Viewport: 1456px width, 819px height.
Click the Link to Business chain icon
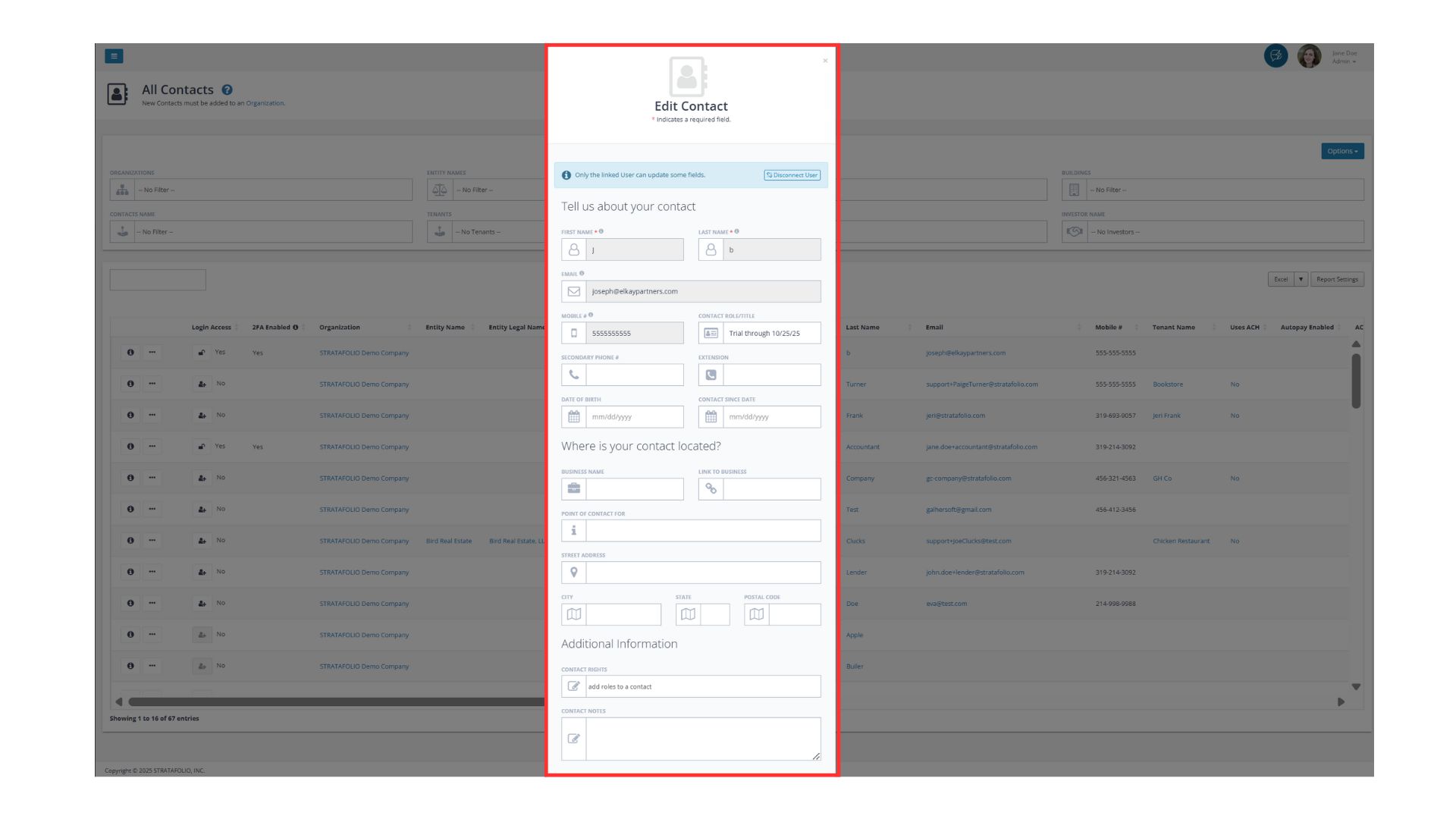[711, 488]
